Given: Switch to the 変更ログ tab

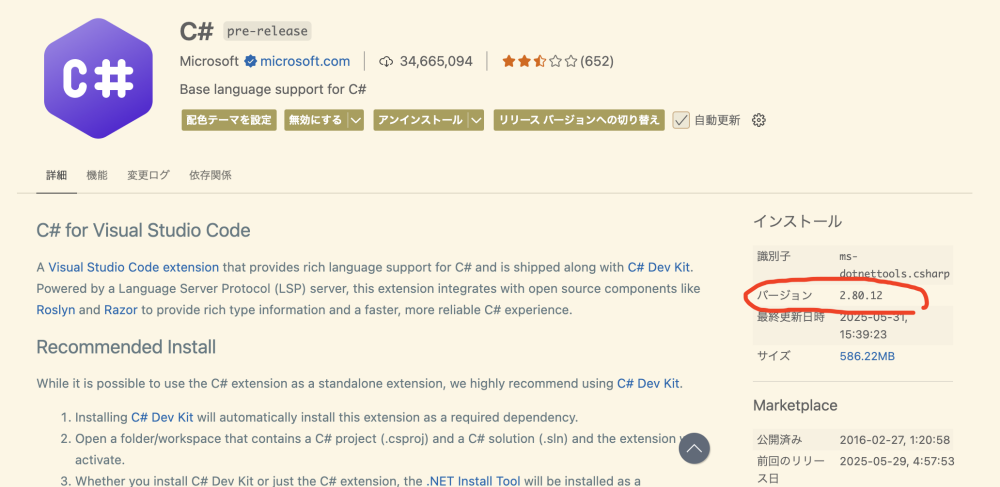Looking at the screenshot, I should tap(149, 175).
